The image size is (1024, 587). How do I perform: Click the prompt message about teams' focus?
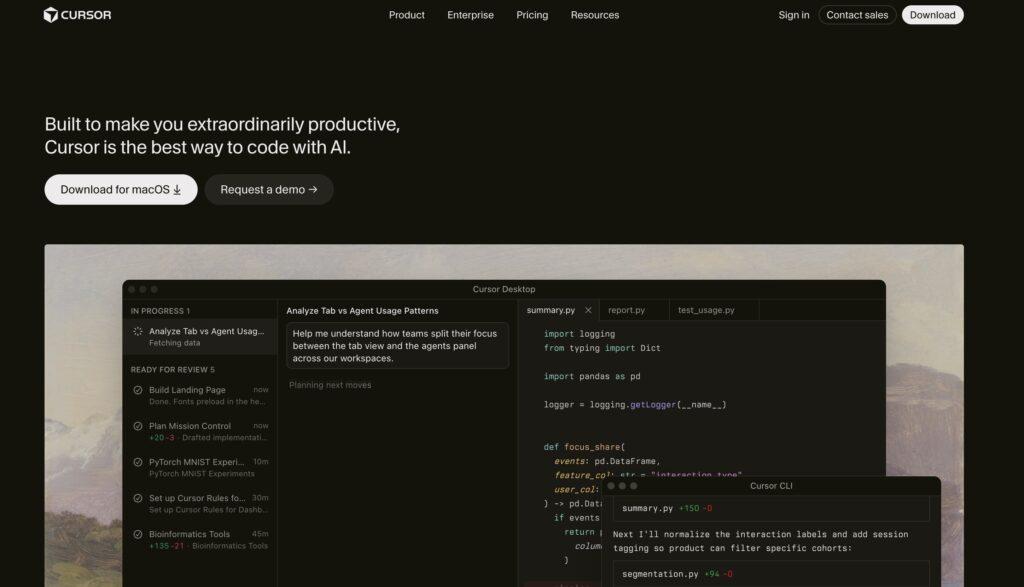[397, 346]
